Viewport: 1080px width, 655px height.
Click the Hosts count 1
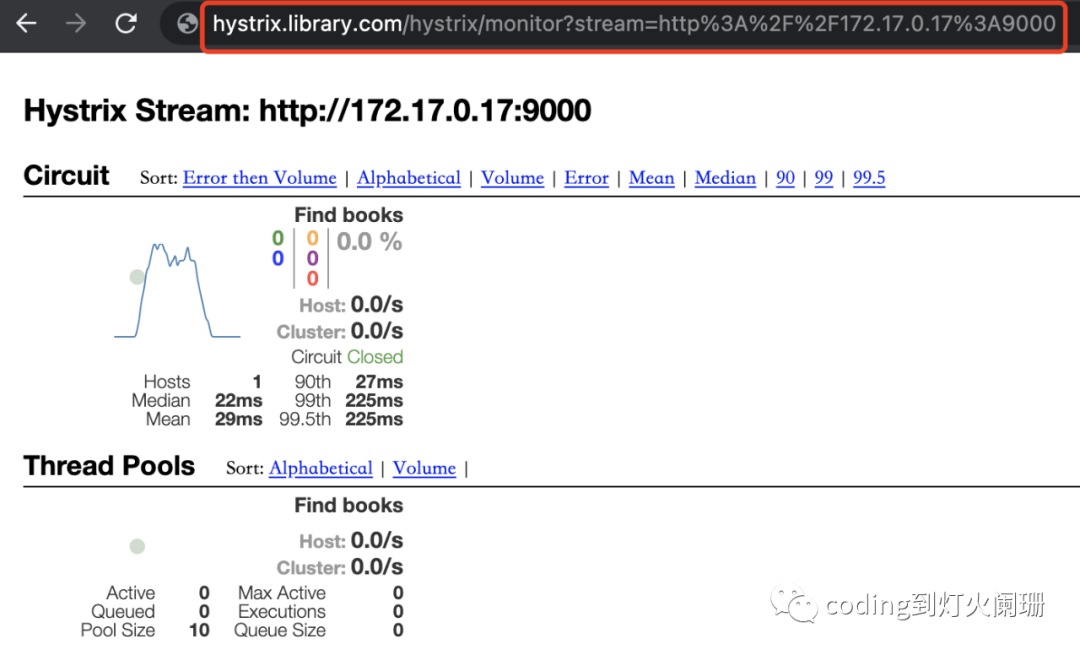[257, 382]
